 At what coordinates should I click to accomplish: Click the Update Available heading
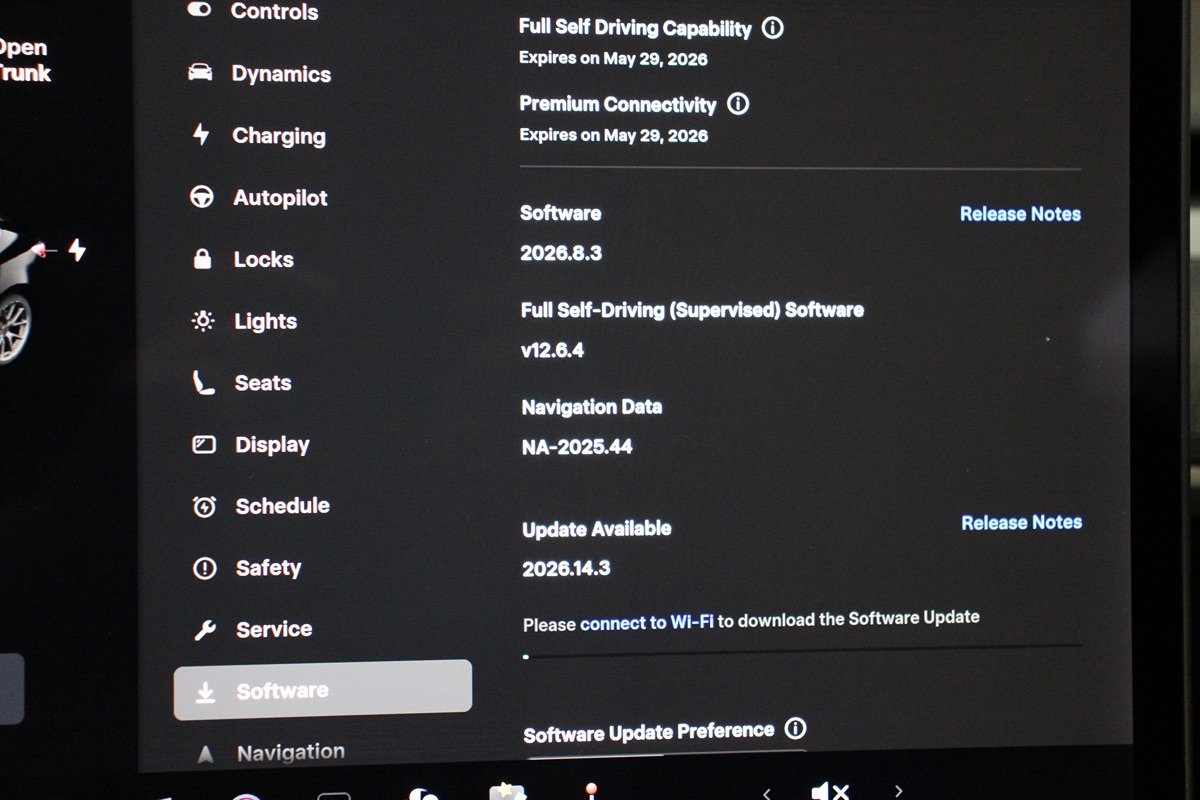tap(597, 528)
